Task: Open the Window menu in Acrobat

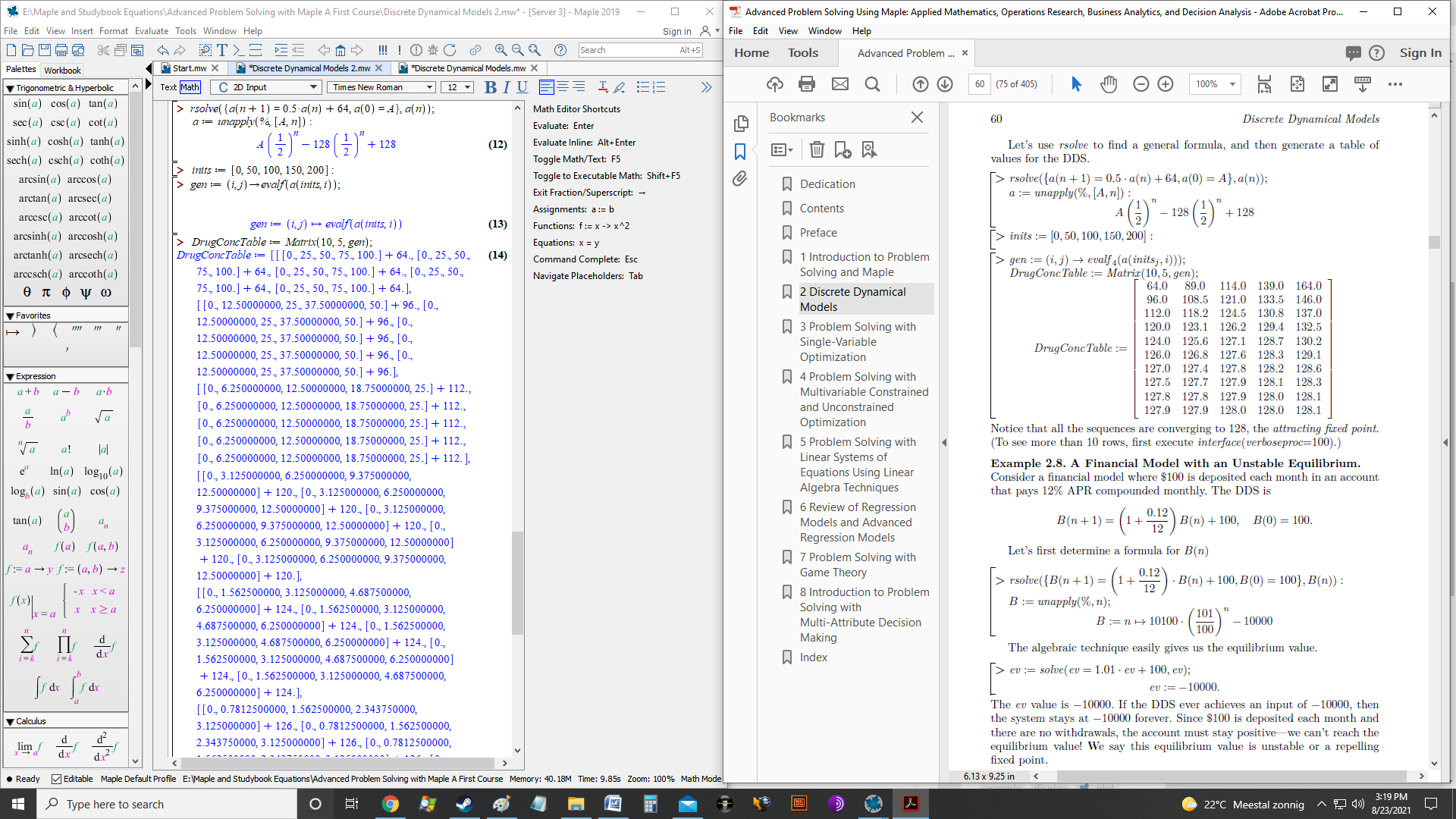Action: 824,31
